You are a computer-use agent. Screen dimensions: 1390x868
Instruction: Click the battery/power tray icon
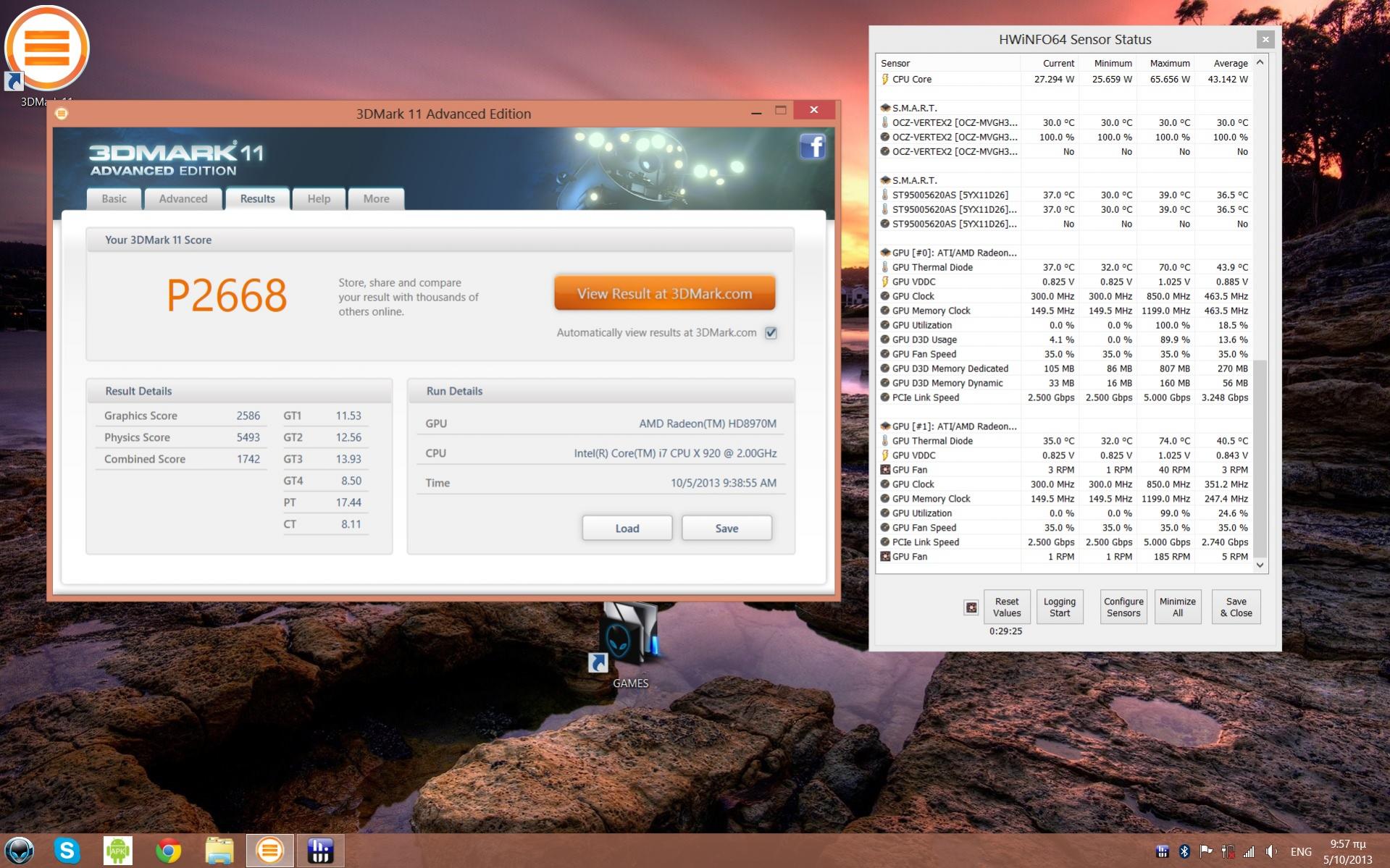(x=1228, y=851)
